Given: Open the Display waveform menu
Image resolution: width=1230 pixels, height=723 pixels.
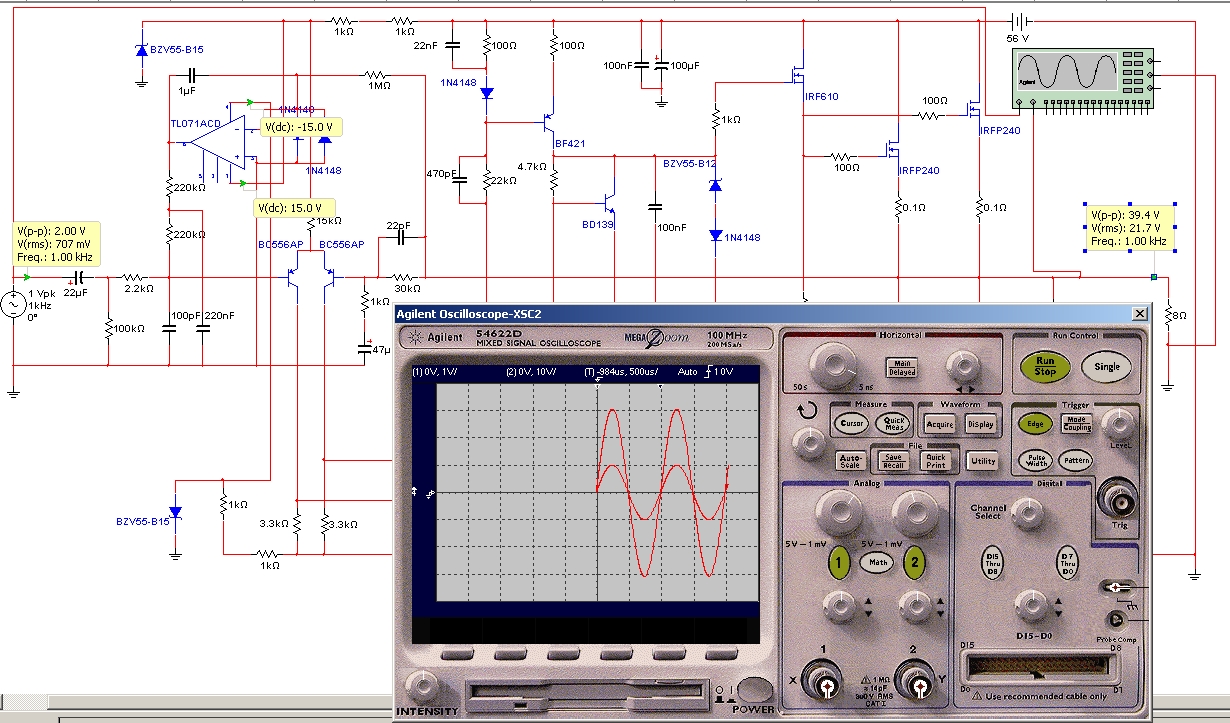Looking at the screenshot, I should [x=981, y=423].
